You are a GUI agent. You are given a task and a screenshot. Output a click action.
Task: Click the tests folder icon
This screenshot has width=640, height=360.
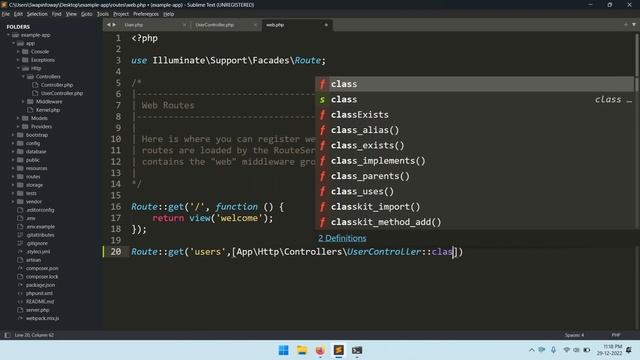[20, 193]
